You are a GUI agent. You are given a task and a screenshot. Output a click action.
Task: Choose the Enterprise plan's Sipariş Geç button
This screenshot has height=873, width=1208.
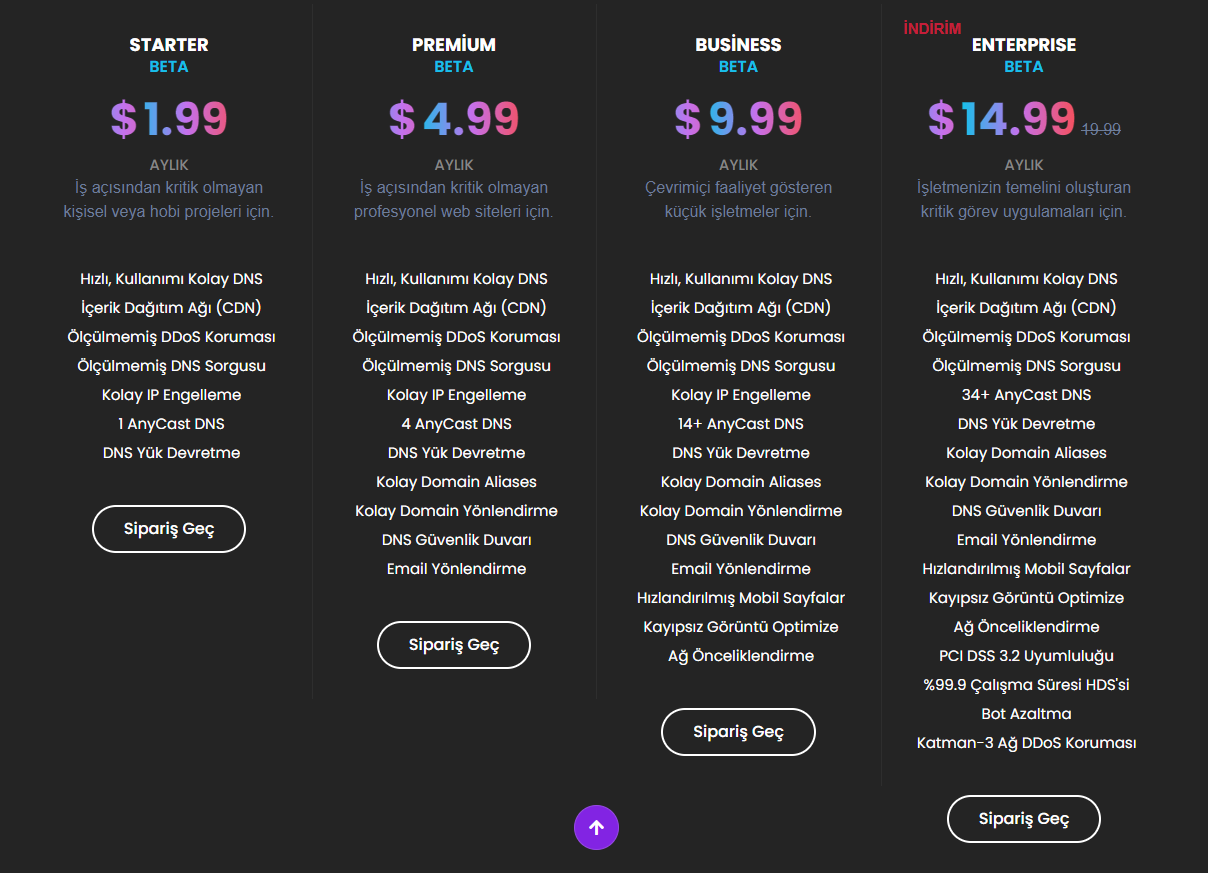click(x=1023, y=819)
